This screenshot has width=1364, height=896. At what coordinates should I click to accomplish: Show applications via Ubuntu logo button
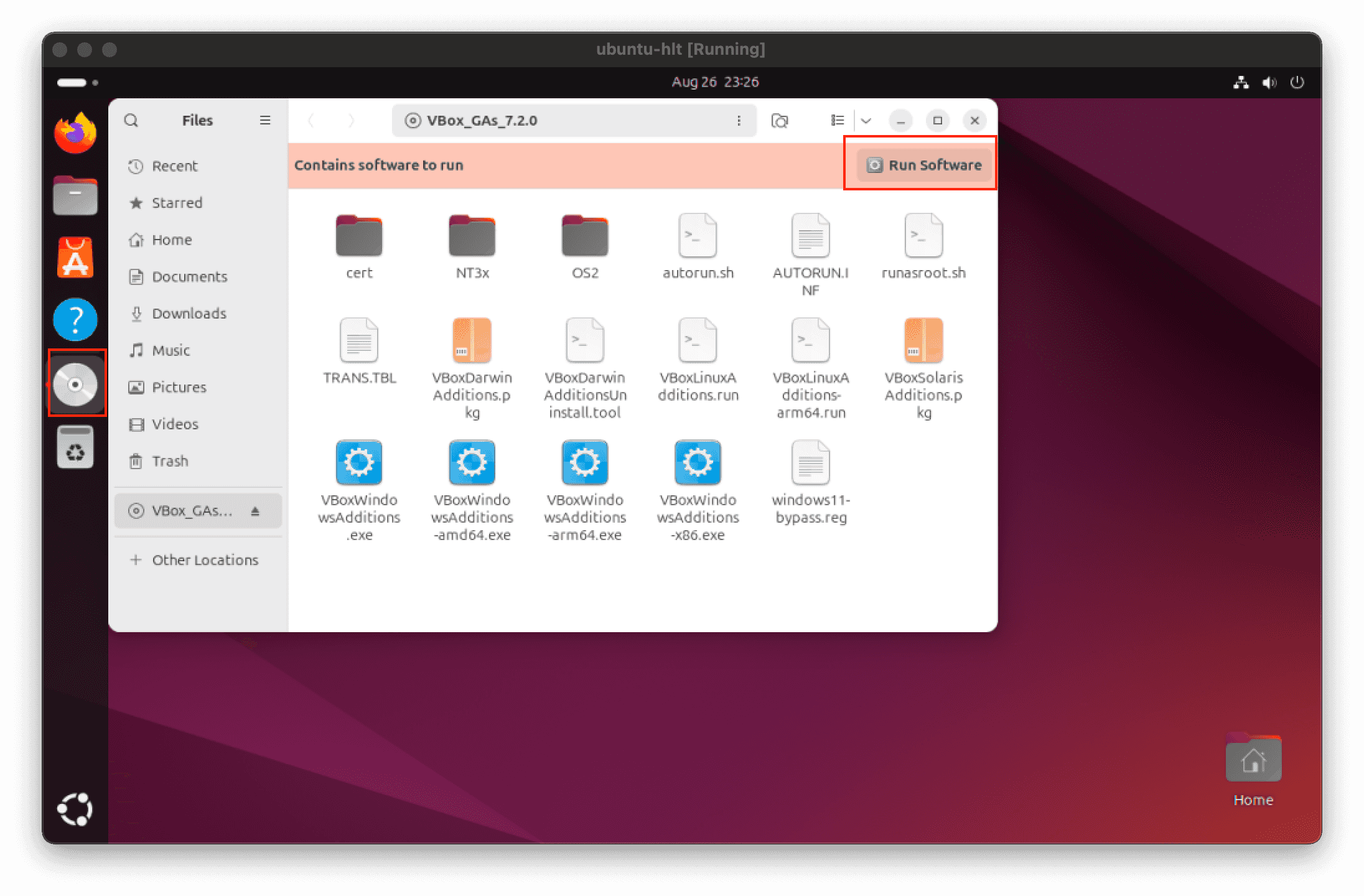tap(75, 809)
